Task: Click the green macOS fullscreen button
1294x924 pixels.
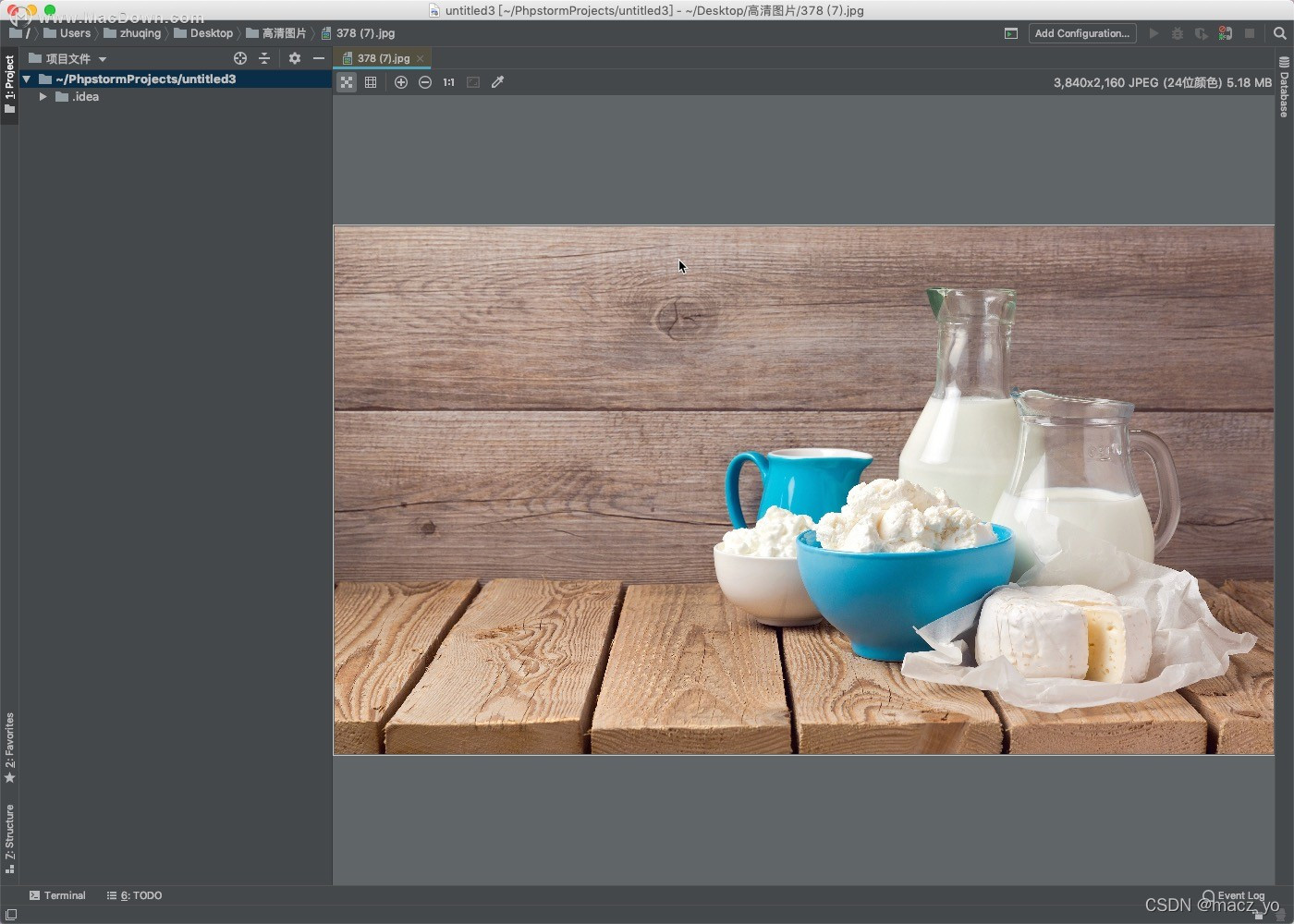Action: pyautogui.click(x=50, y=10)
